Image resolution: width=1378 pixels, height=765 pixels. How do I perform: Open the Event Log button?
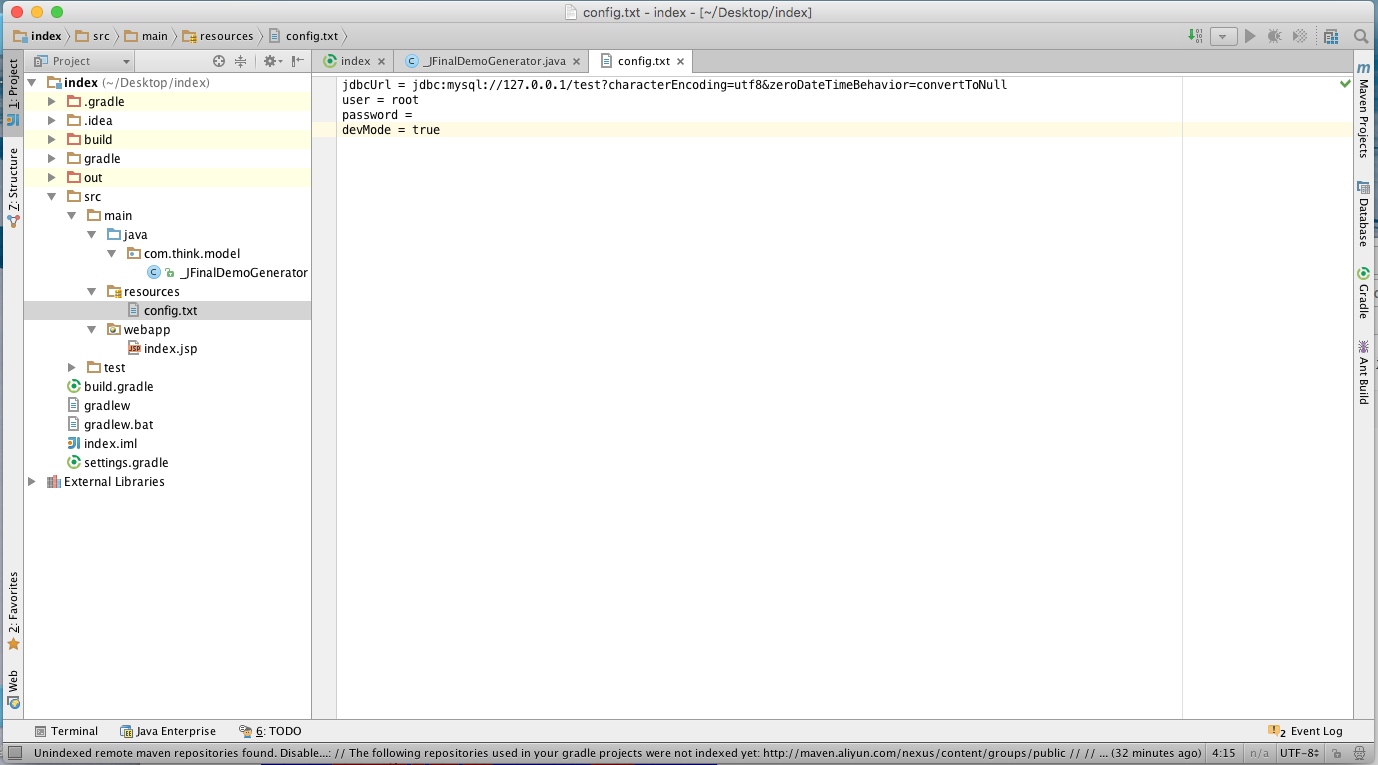[1306, 731]
